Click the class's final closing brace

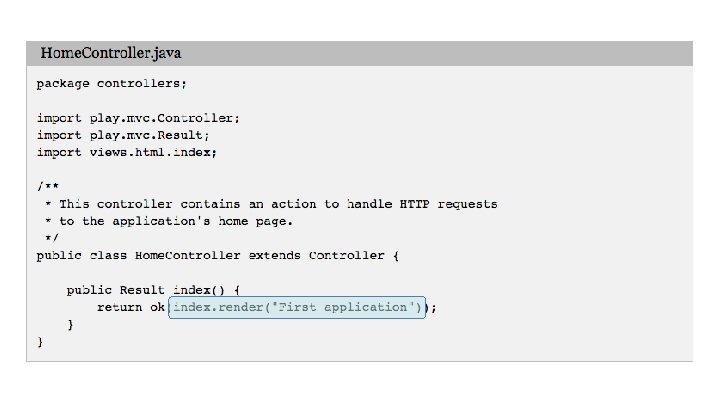[x=41, y=342]
